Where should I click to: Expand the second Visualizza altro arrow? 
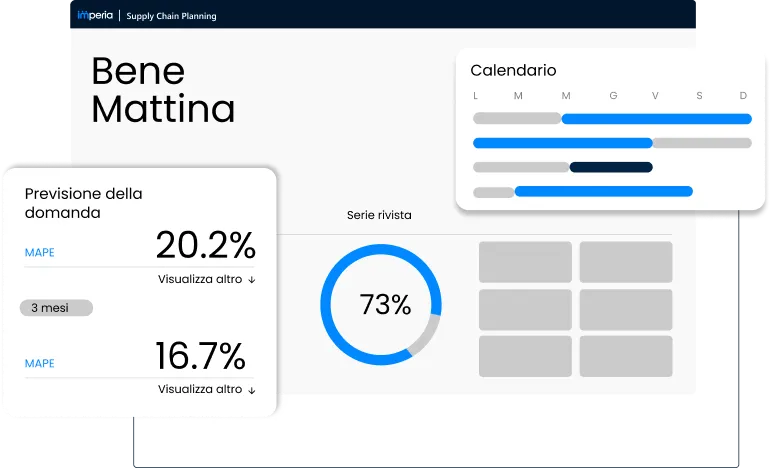click(x=252, y=390)
